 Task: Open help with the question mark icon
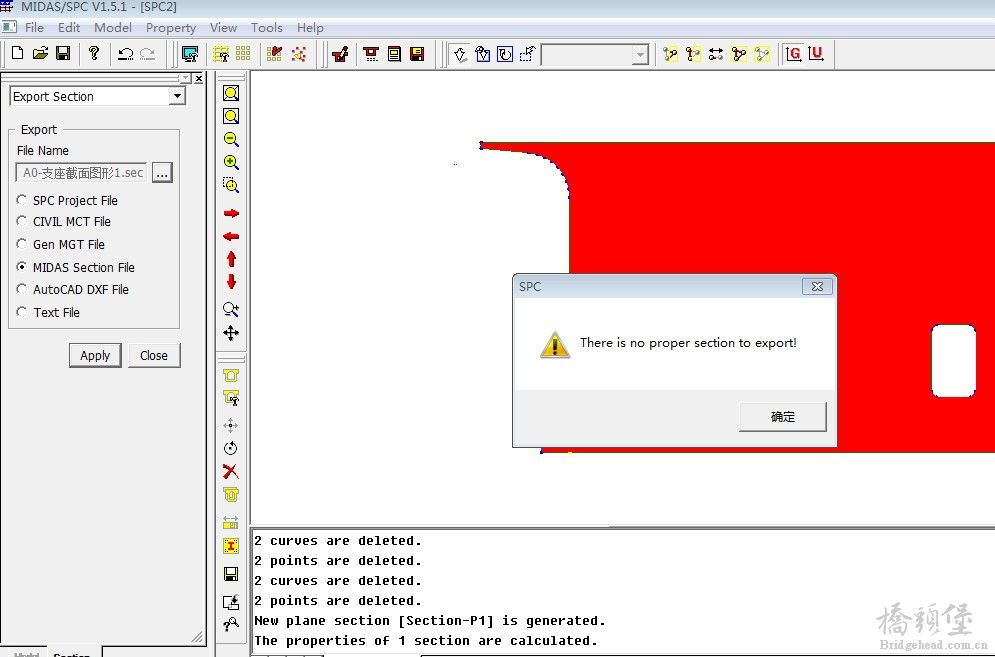94,54
